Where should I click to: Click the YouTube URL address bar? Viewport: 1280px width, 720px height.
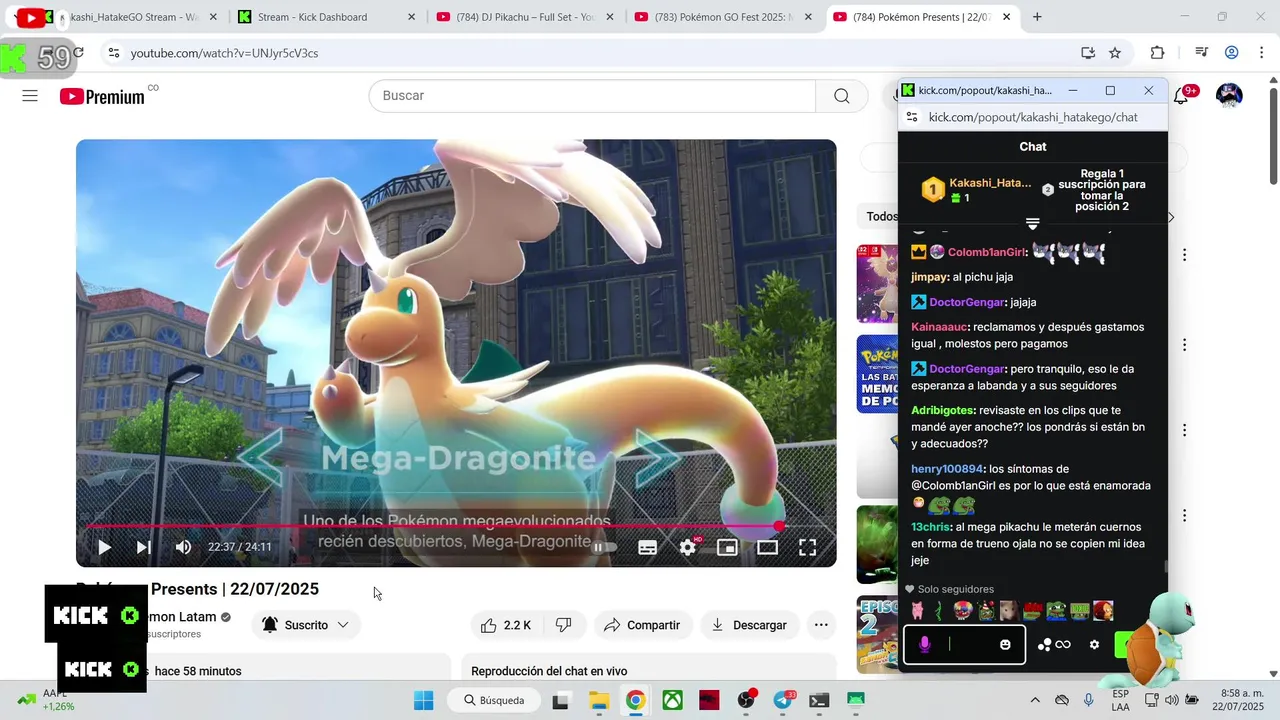click(600, 53)
